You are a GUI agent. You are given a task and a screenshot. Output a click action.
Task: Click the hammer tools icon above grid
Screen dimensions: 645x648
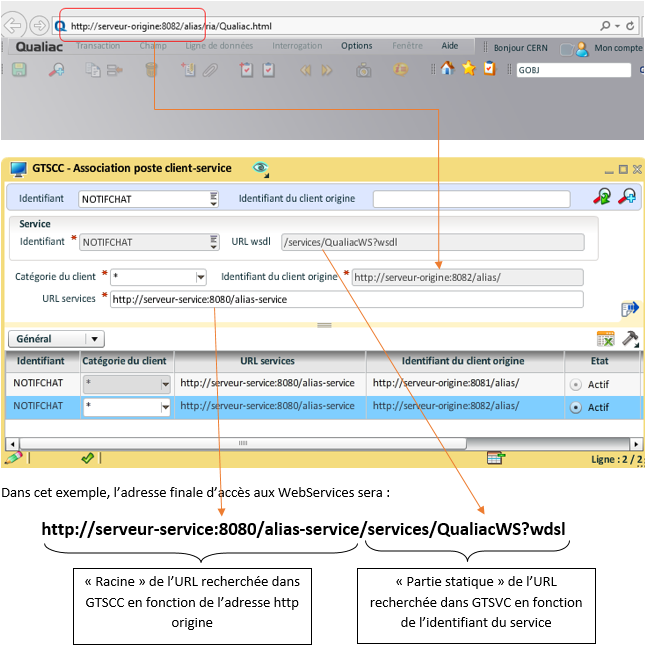[631, 339]
